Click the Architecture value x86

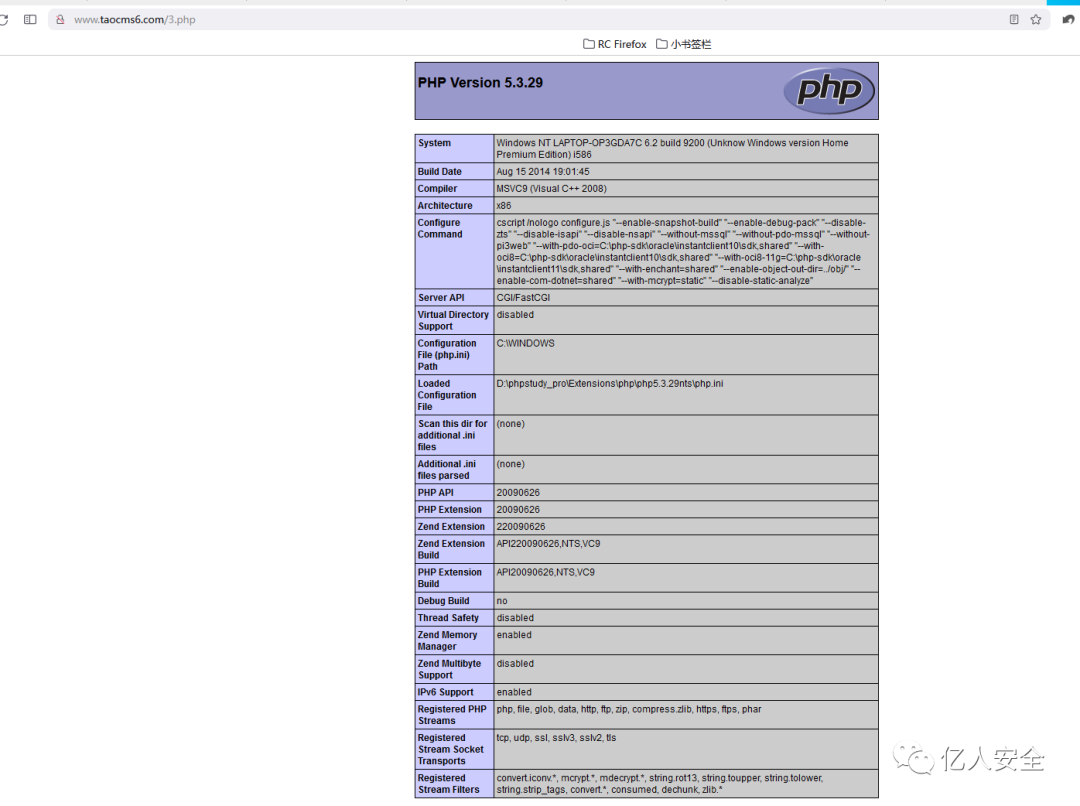point(504,205)
